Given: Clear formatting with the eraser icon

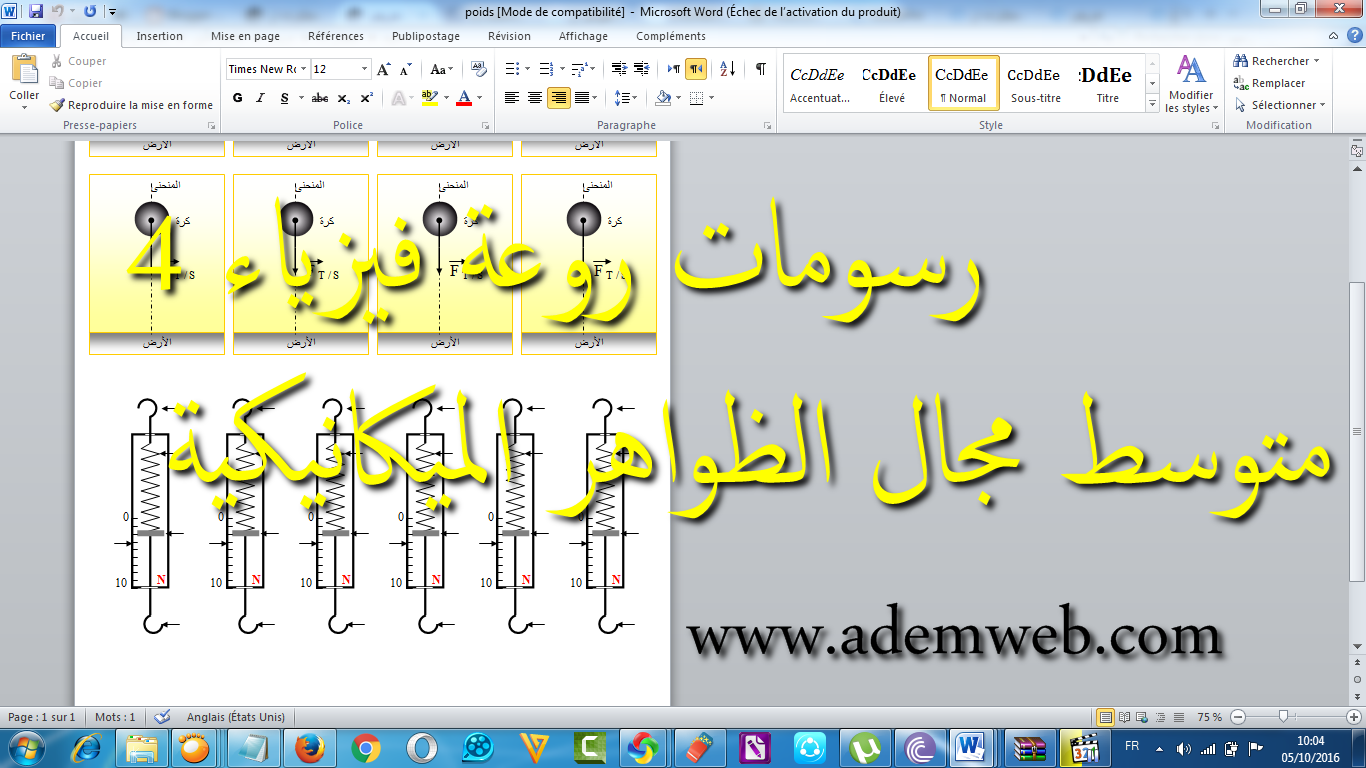Looking at the screenshot, I should pos(478,69).
